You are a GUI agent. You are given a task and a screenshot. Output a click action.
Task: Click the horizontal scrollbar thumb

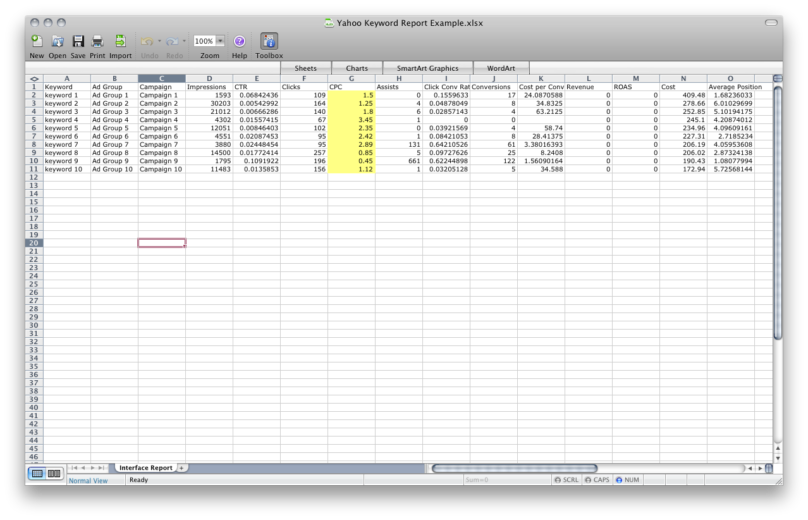[514, 468]
